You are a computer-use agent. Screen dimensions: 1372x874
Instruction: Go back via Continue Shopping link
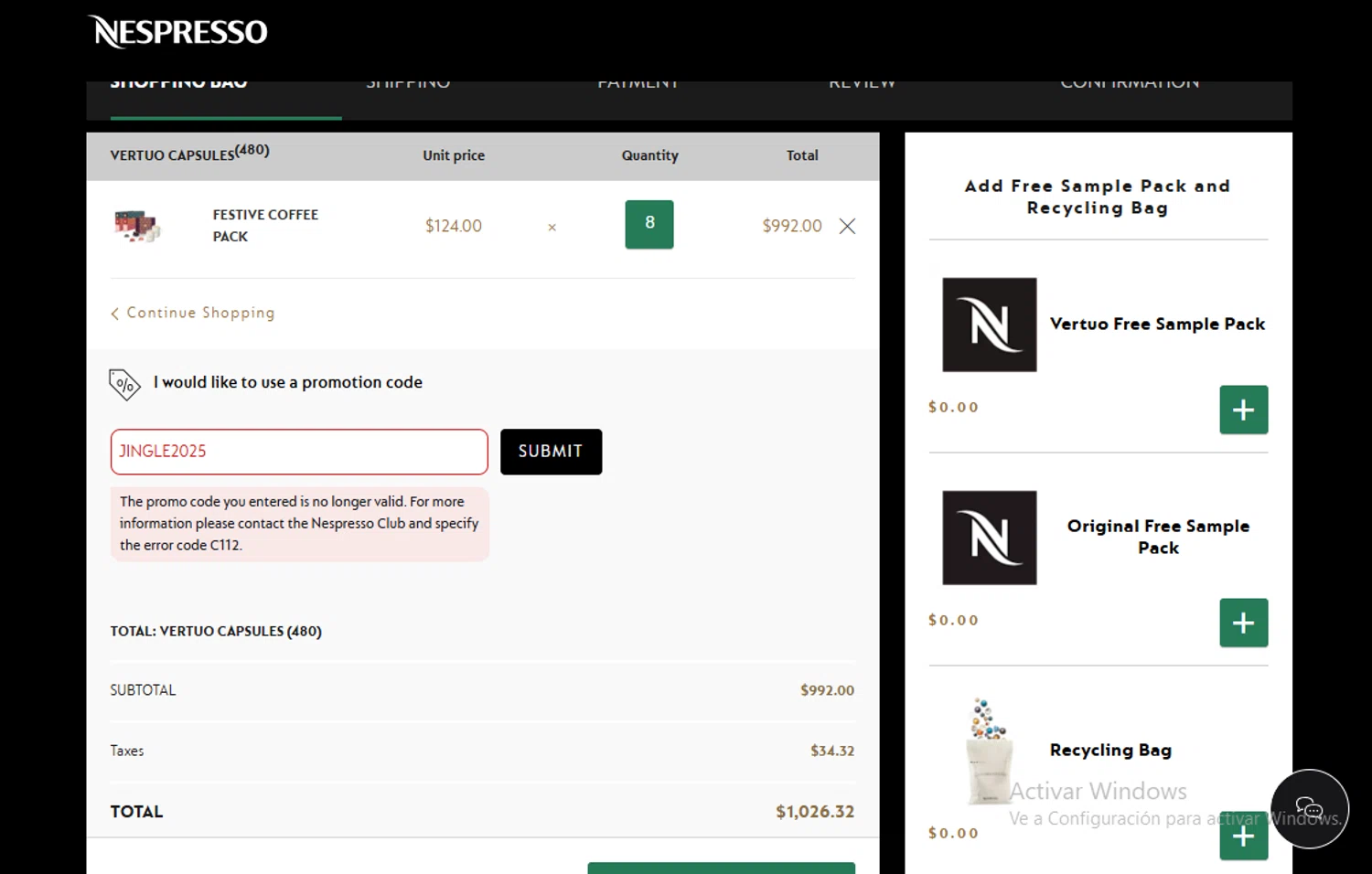193,313
